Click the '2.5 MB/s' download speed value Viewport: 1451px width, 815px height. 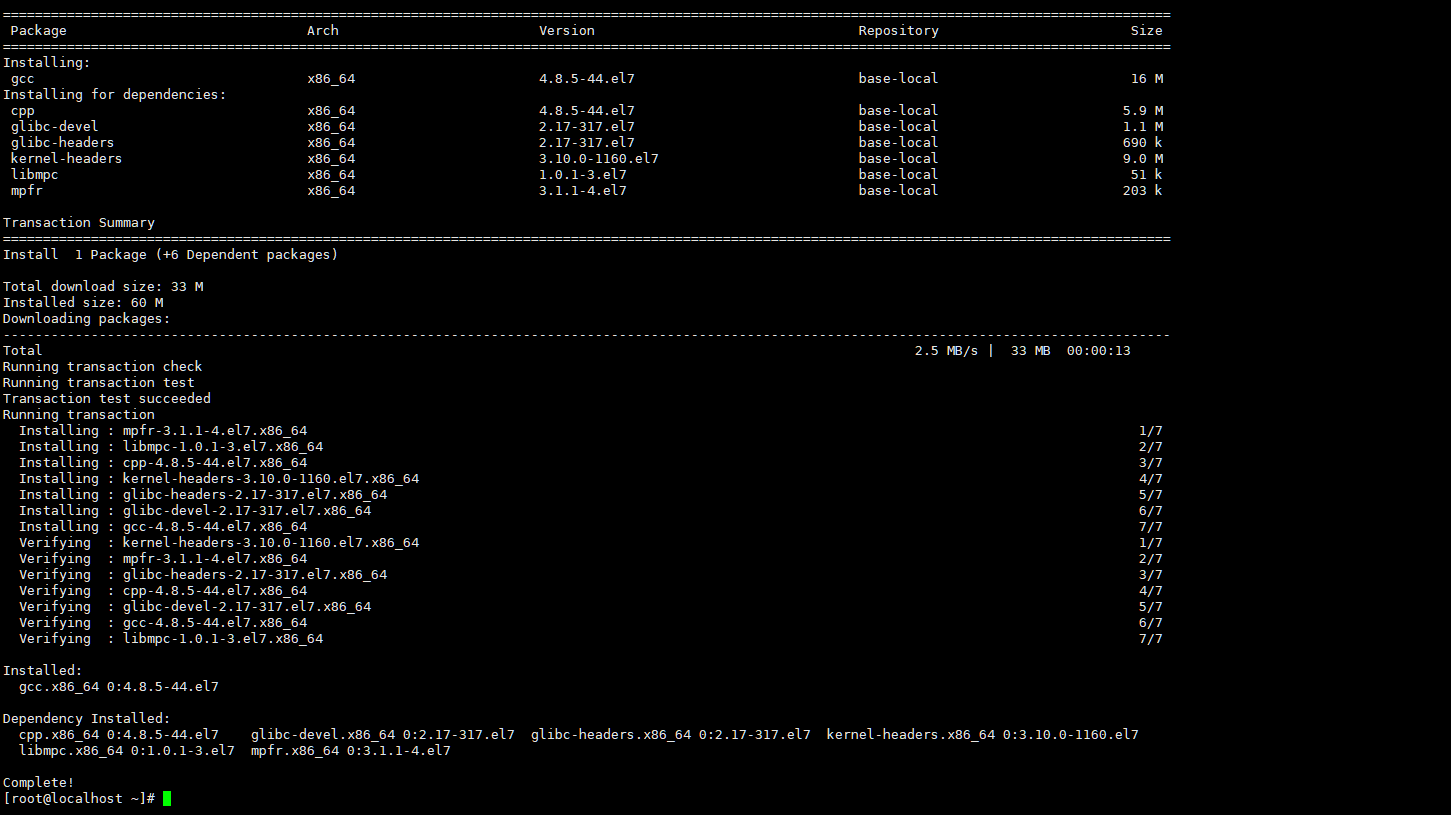tap(947, 350)
